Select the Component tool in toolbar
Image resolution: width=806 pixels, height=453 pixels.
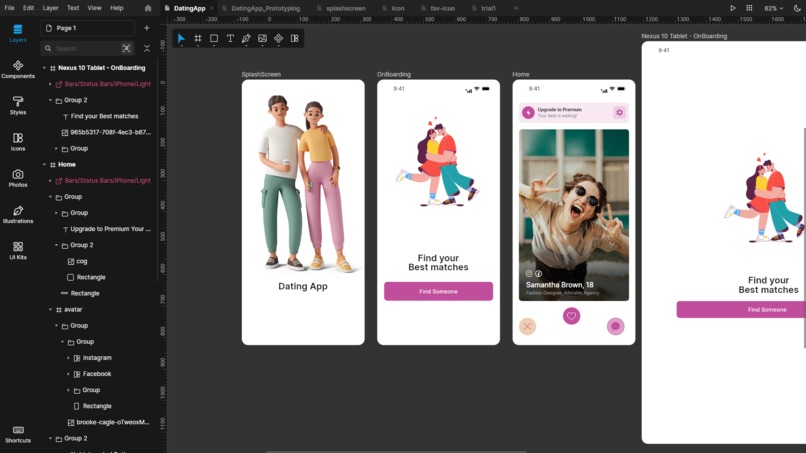pyautogui.click(x=278, y=39)
